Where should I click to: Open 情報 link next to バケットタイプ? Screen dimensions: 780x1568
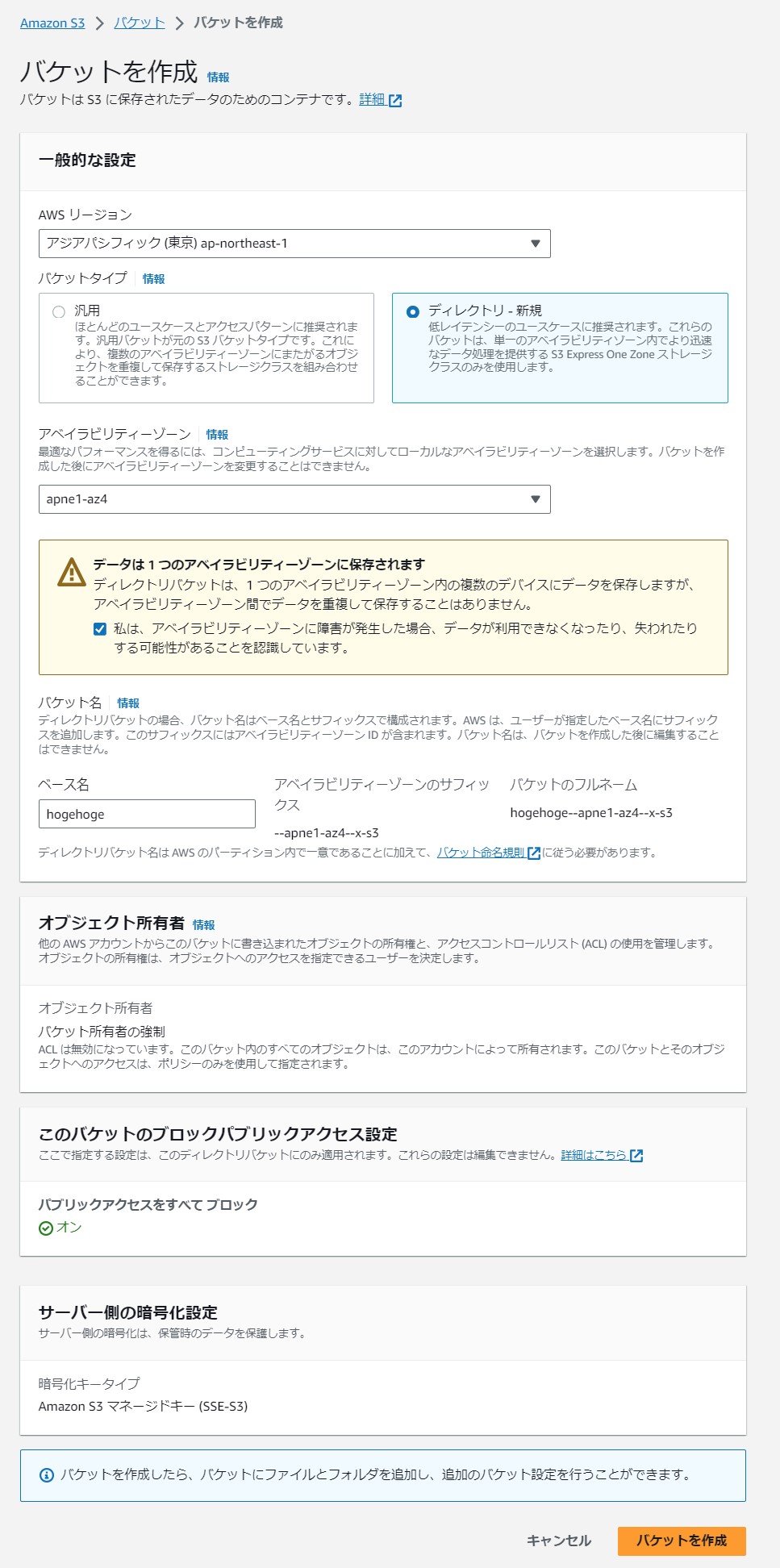(x=153, y=279)
